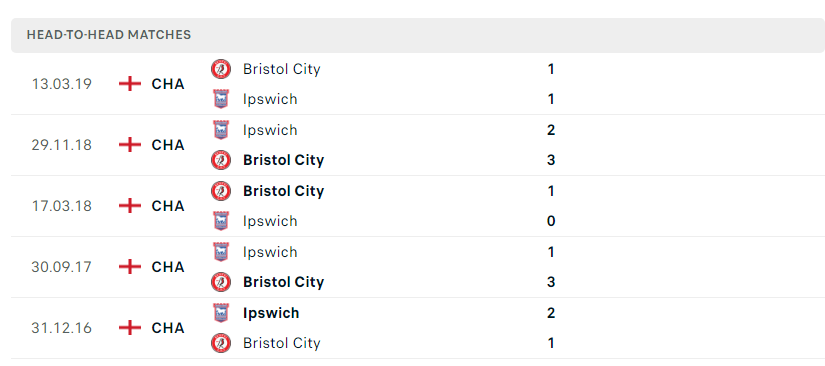Click Ipswich crest in 29.11.18 match

pos(221,130)
